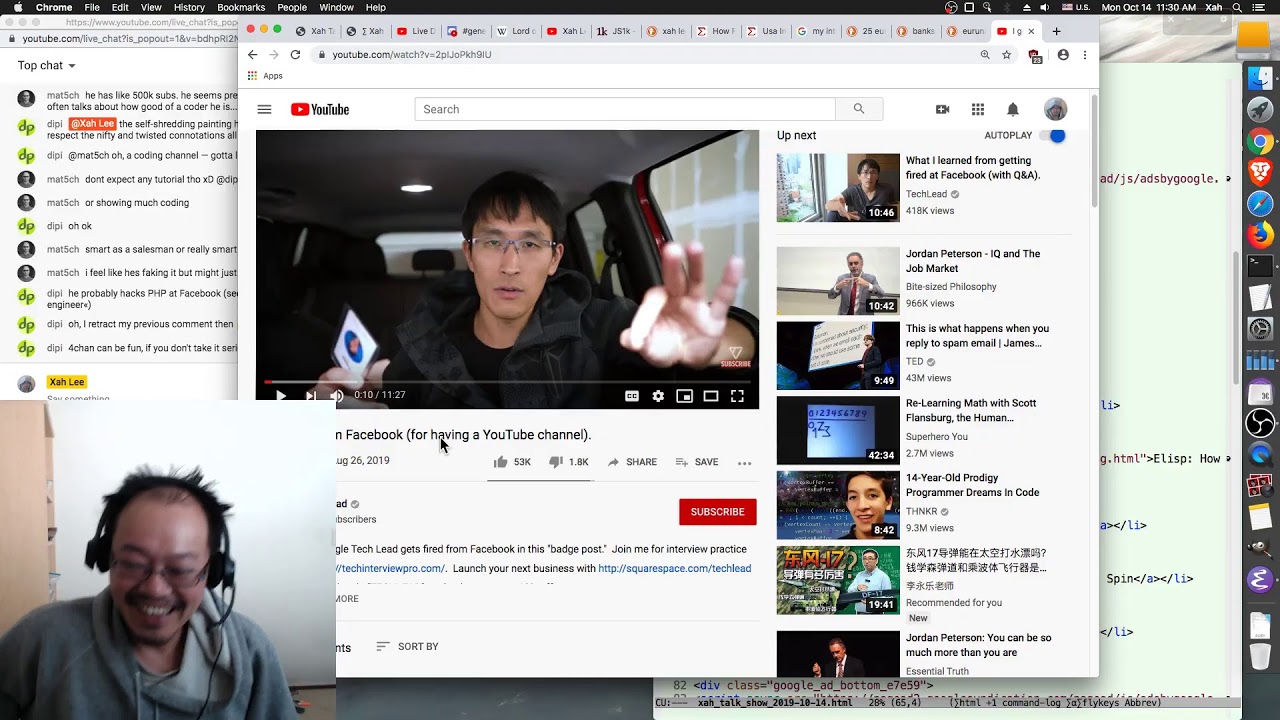Viewport: 1280px width, 720px height.
Task: Switch to the How F tab
Action: click(x=715, y=31)
